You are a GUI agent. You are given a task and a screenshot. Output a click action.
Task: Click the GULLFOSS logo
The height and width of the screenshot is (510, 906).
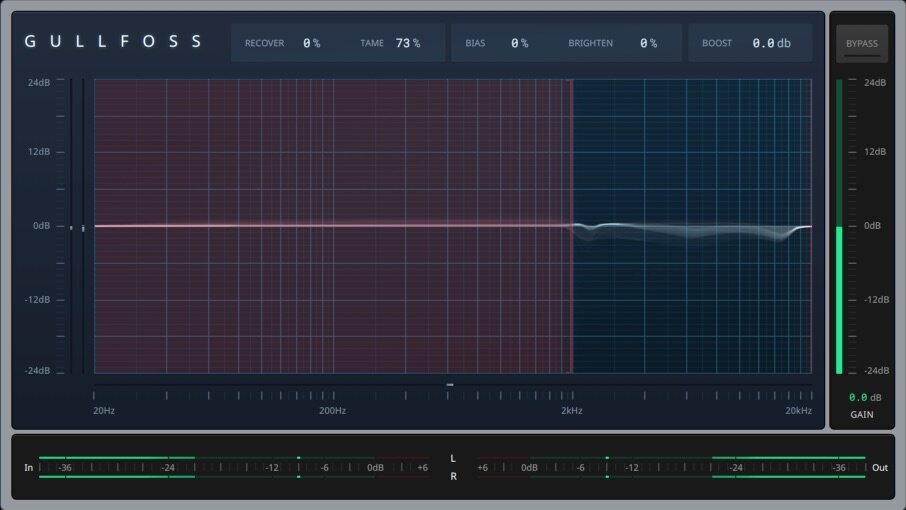(x=113, y=42)
